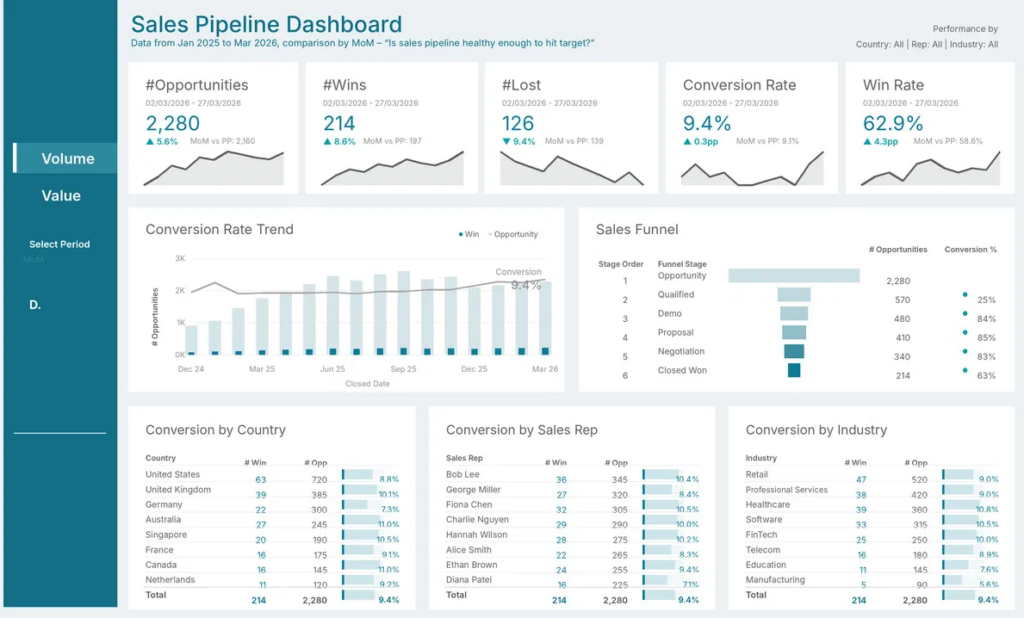Click the 126 value in the #Lost card

(518, 123)
